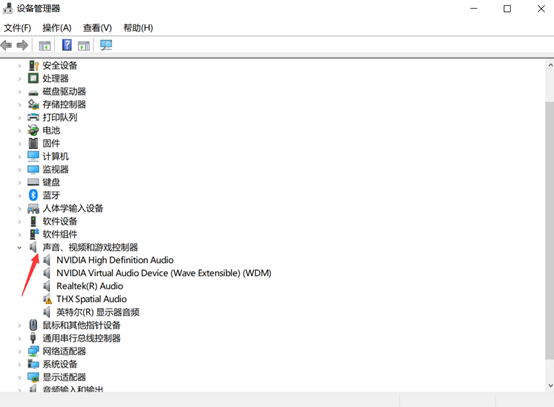Select Realtek(R) Audio device
The height and width of the screenshot is (407, 554).
tap(90, 286)
